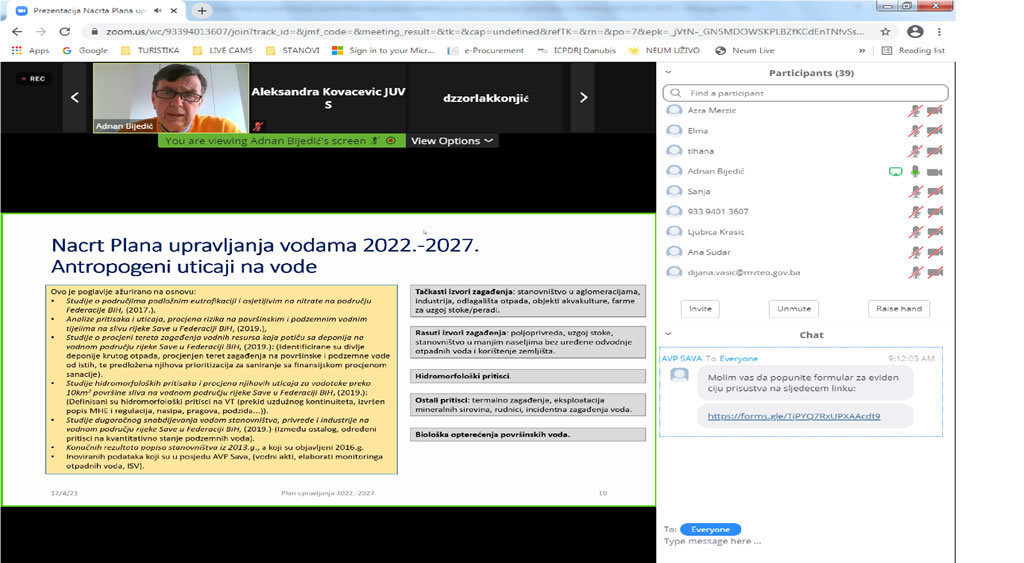Image resolution: width=1024 pixels, height=563 pixels.
Task: Click Ana Sudar's disabled camera icon
Action: pyautogui.click(x=934, y=252)
